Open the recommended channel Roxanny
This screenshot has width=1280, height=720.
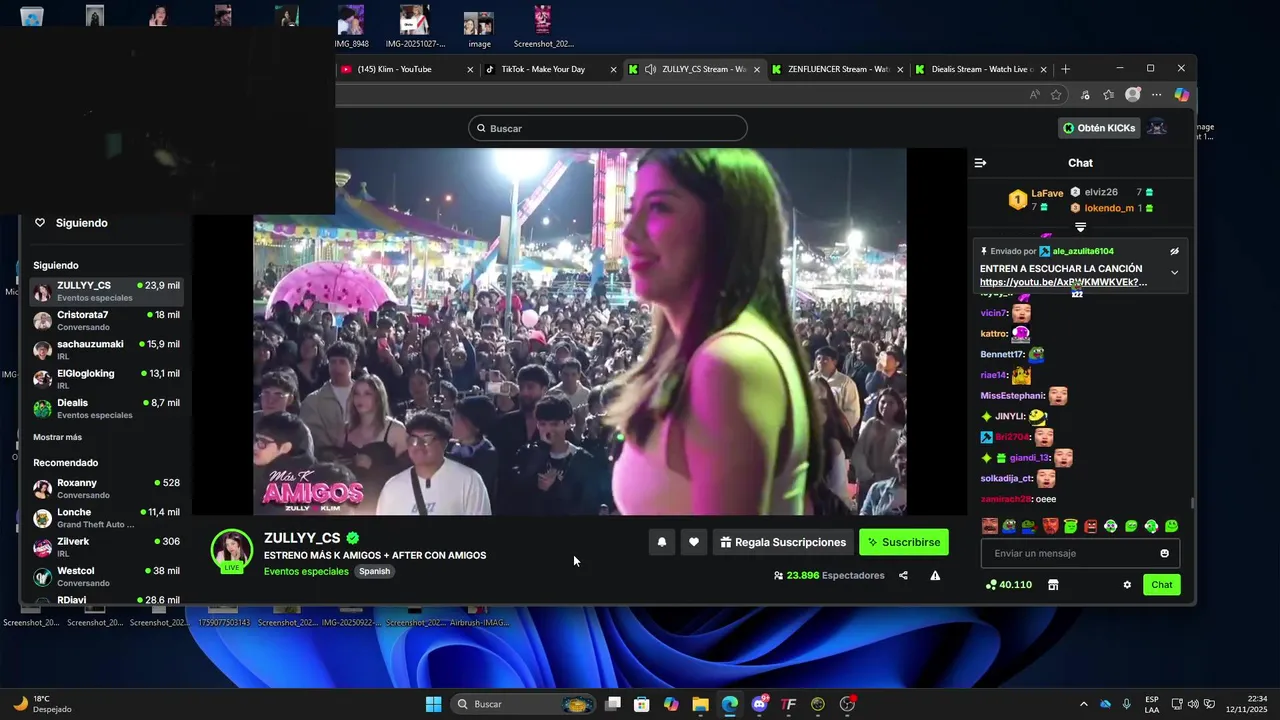coord(106,488)
